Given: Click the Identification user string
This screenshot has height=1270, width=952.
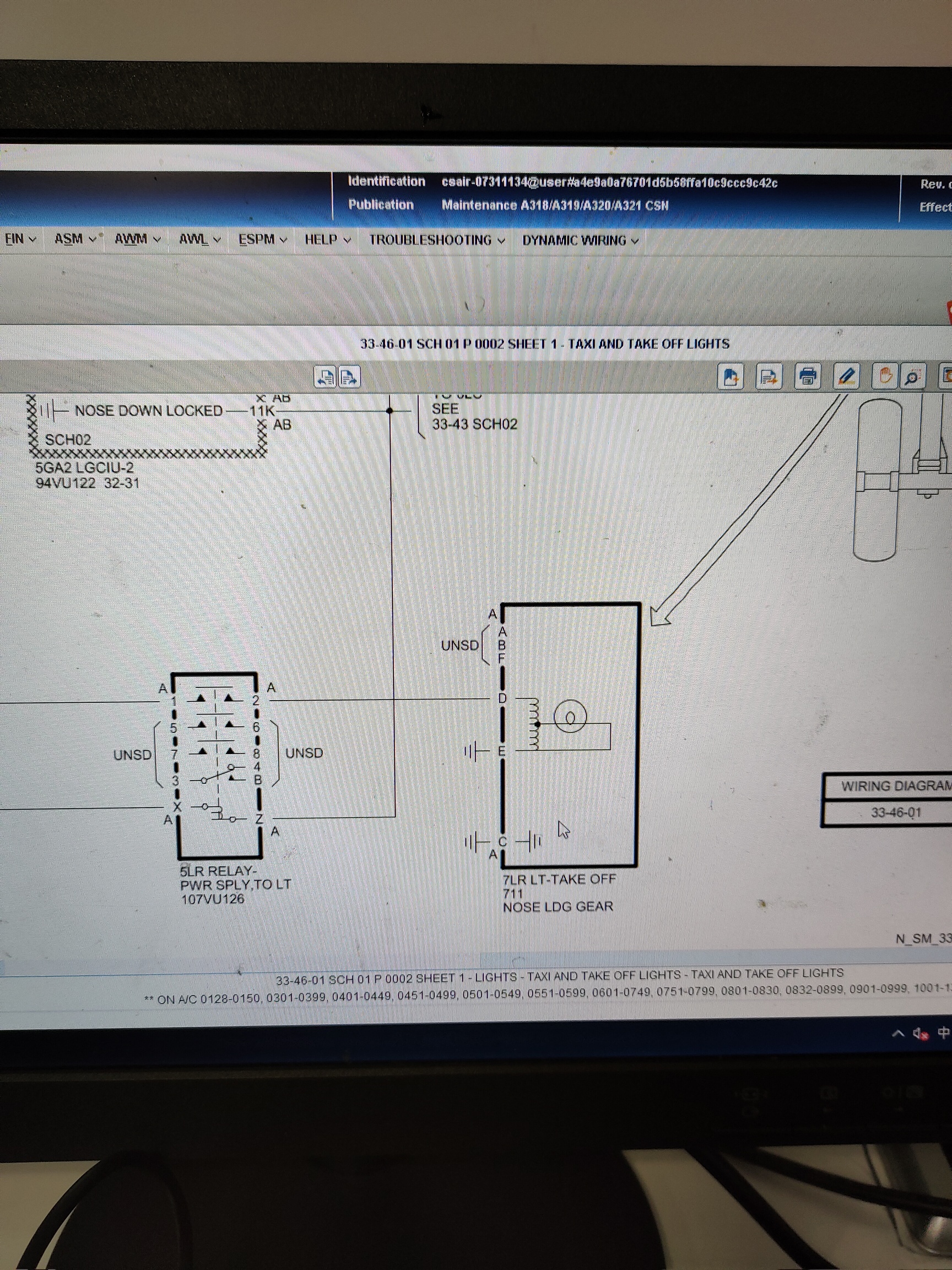Looking at the screenshot, I should tap(609, 183).
